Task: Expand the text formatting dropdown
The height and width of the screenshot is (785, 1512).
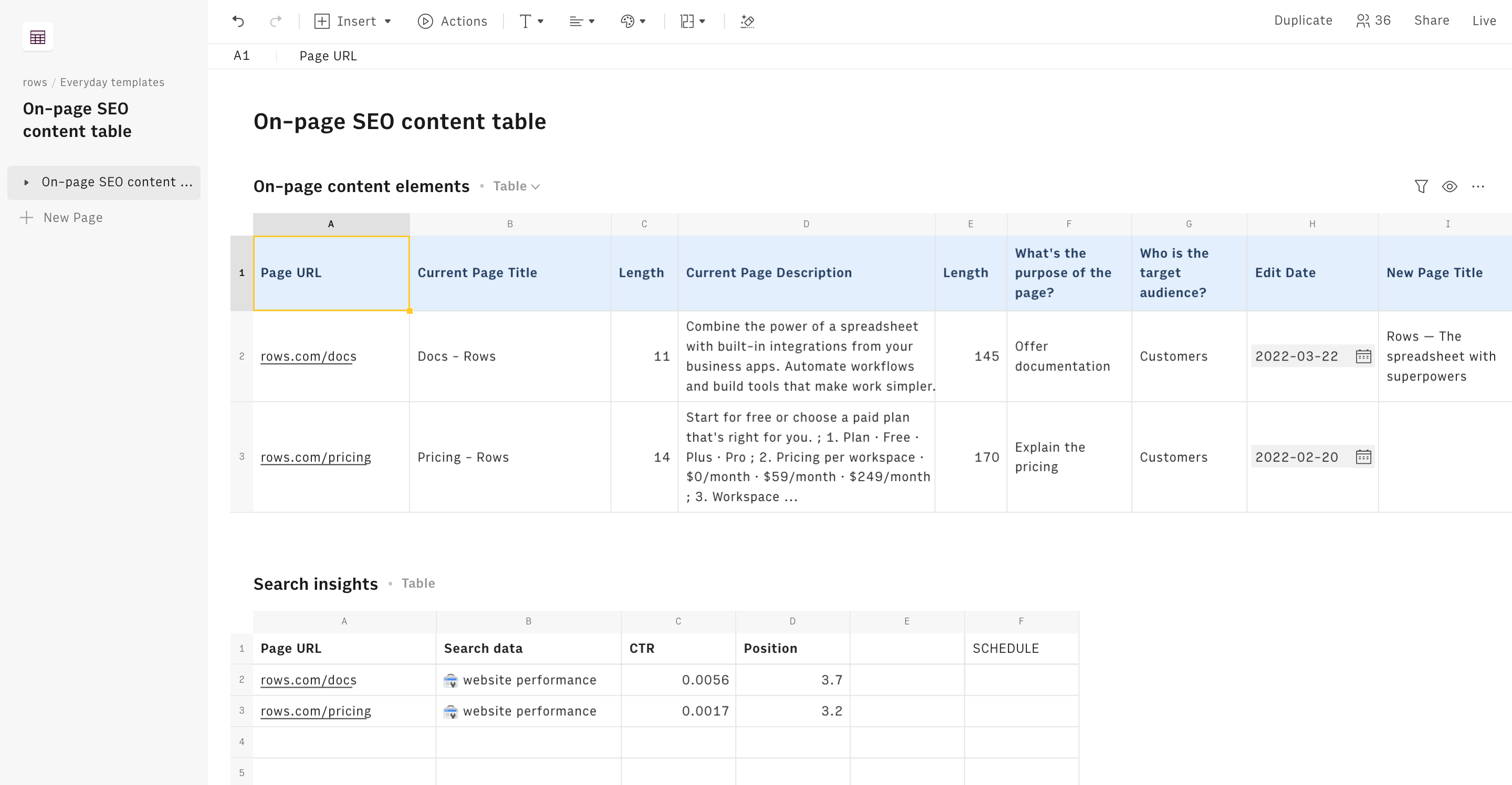Action: click(x=531, y=21)
